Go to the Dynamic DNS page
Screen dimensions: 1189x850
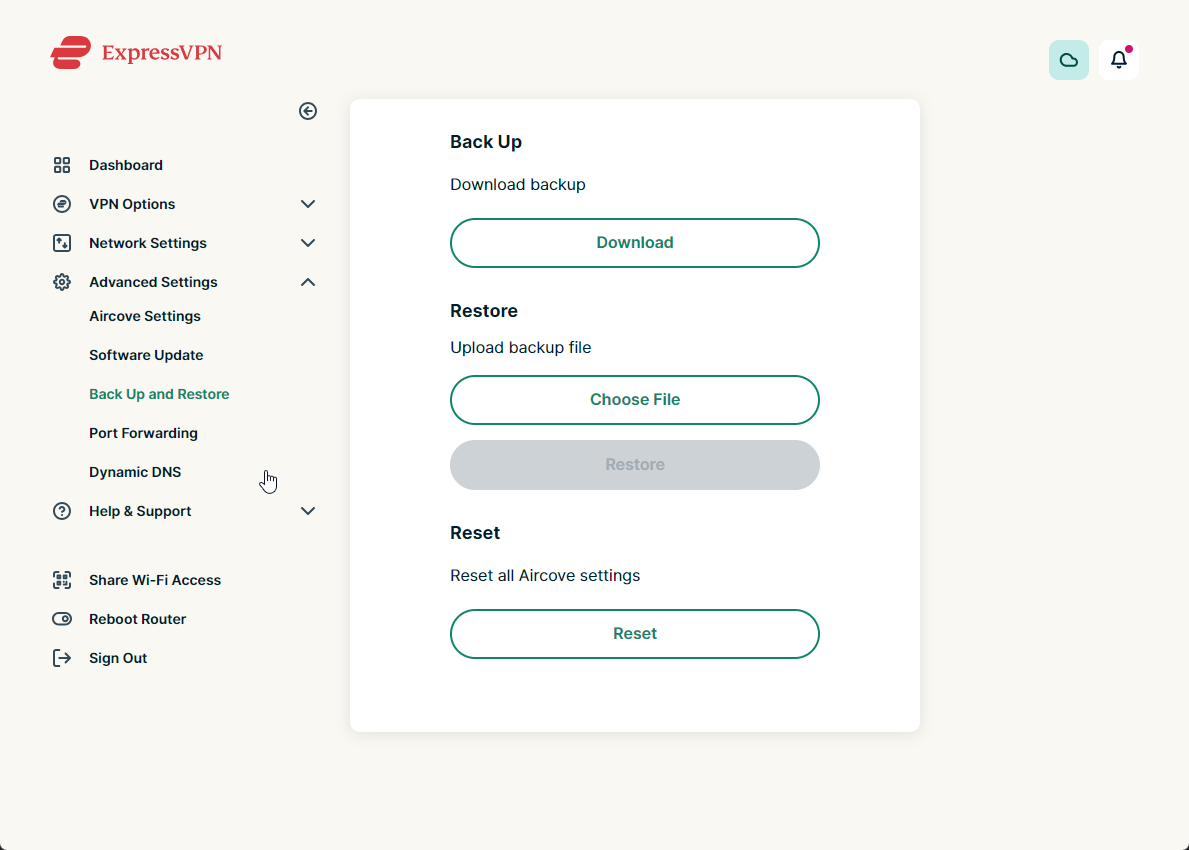[135, 472]
